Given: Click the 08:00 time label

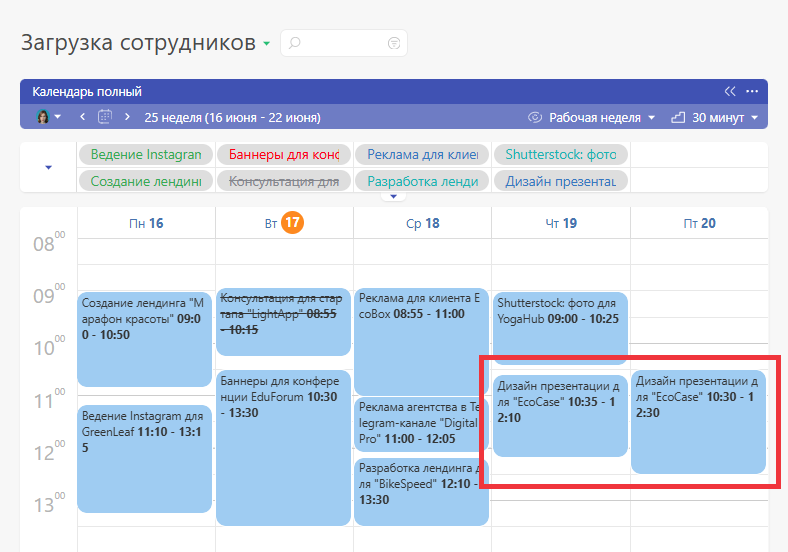Looking at the screenshot, I should pos(49,242).
